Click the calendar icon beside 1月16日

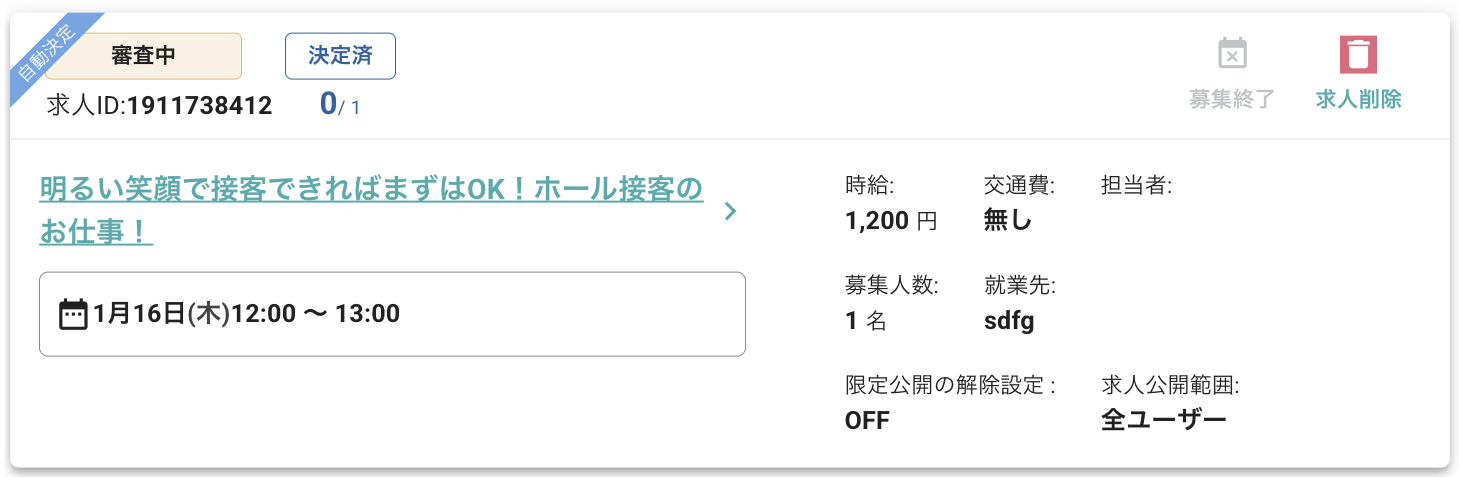(x=73, y=314)
